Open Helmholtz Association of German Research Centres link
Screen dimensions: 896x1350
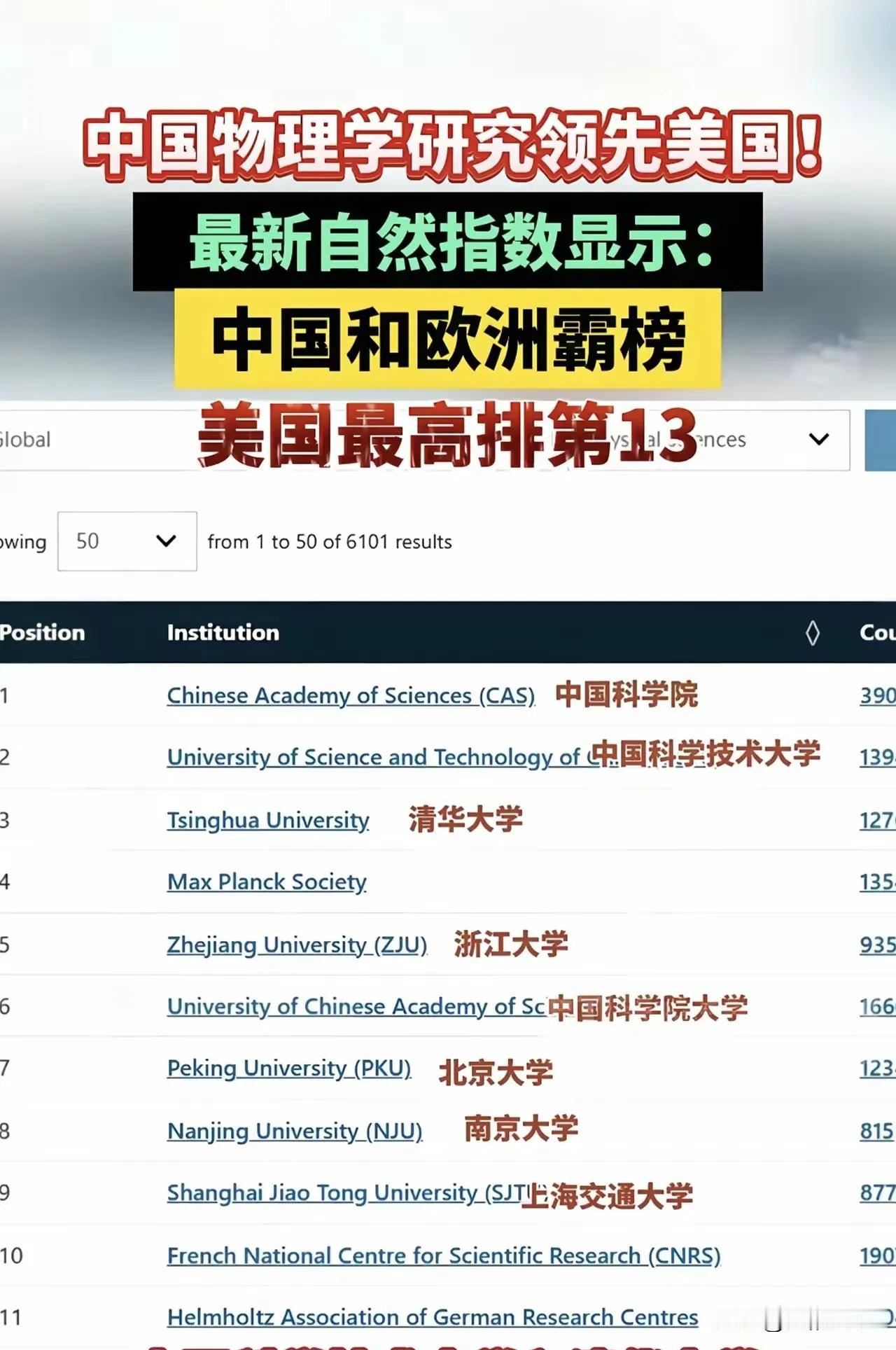(433, 1317)
